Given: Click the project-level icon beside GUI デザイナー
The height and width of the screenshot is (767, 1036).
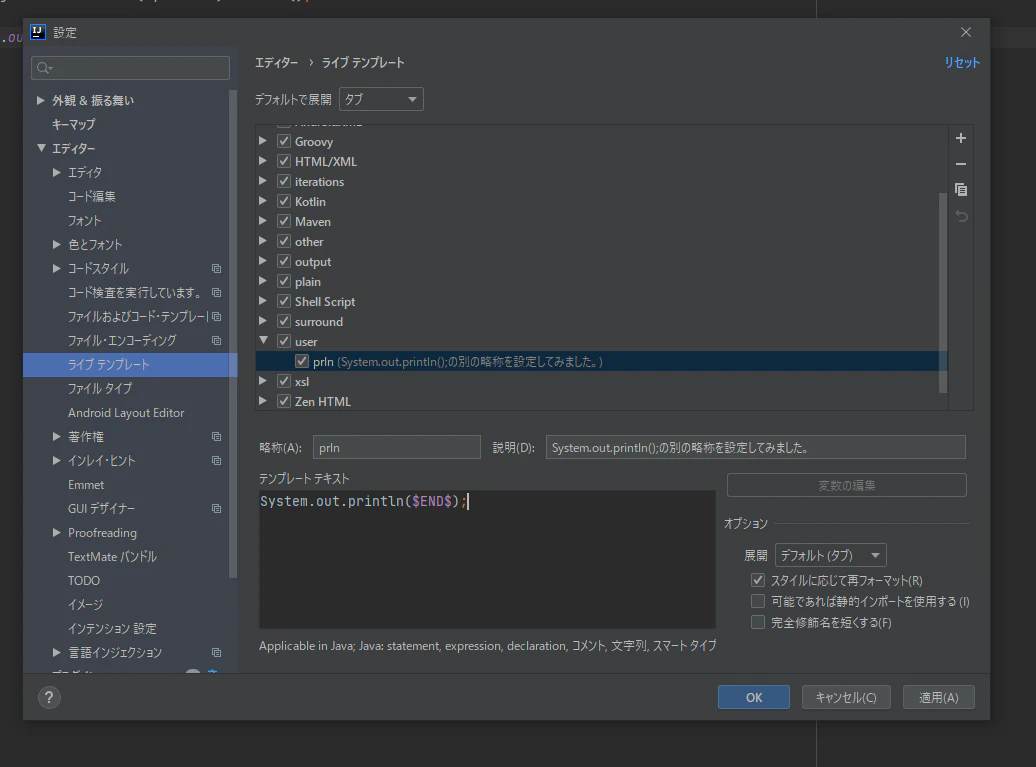Looking at the screenshot, I should point(216,509).
